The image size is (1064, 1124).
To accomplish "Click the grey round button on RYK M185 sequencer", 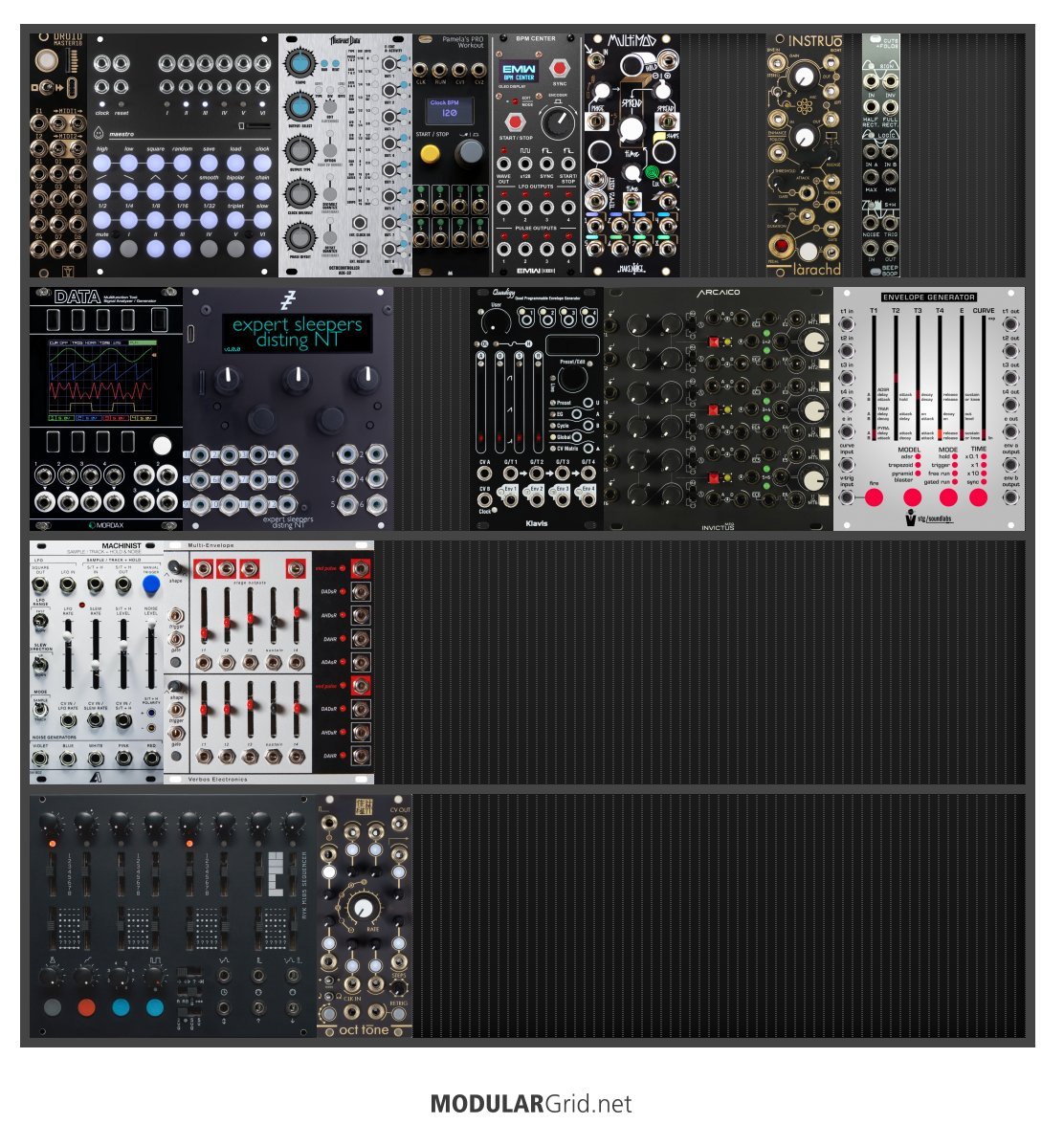I will pyautogui.click(x=52, y=1007).
